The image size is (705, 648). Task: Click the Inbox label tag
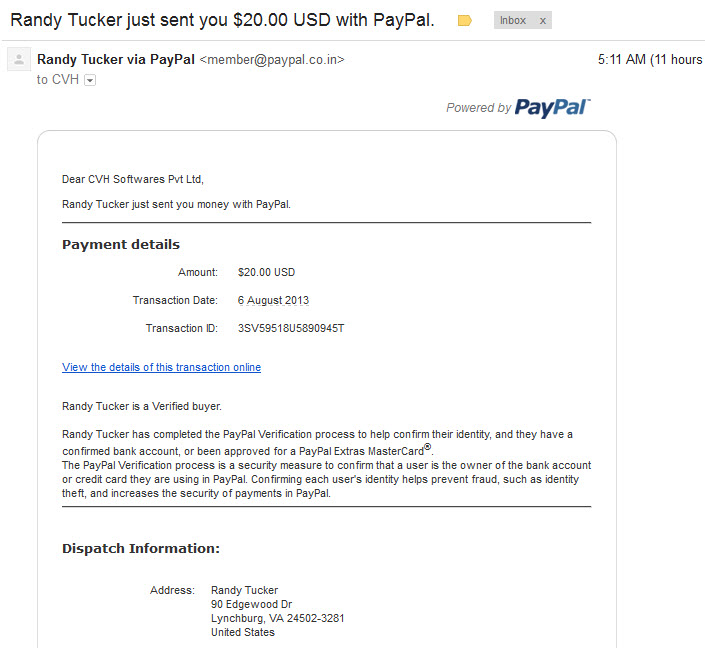pos(513,20)
